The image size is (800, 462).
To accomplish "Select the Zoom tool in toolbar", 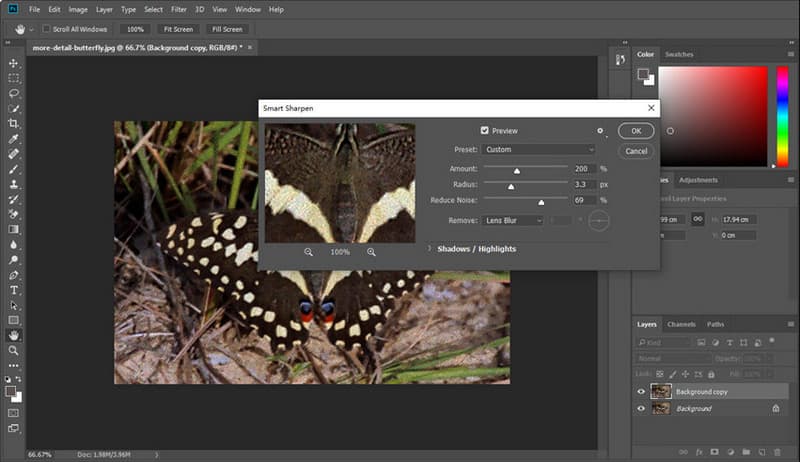I will coord(14,351).
